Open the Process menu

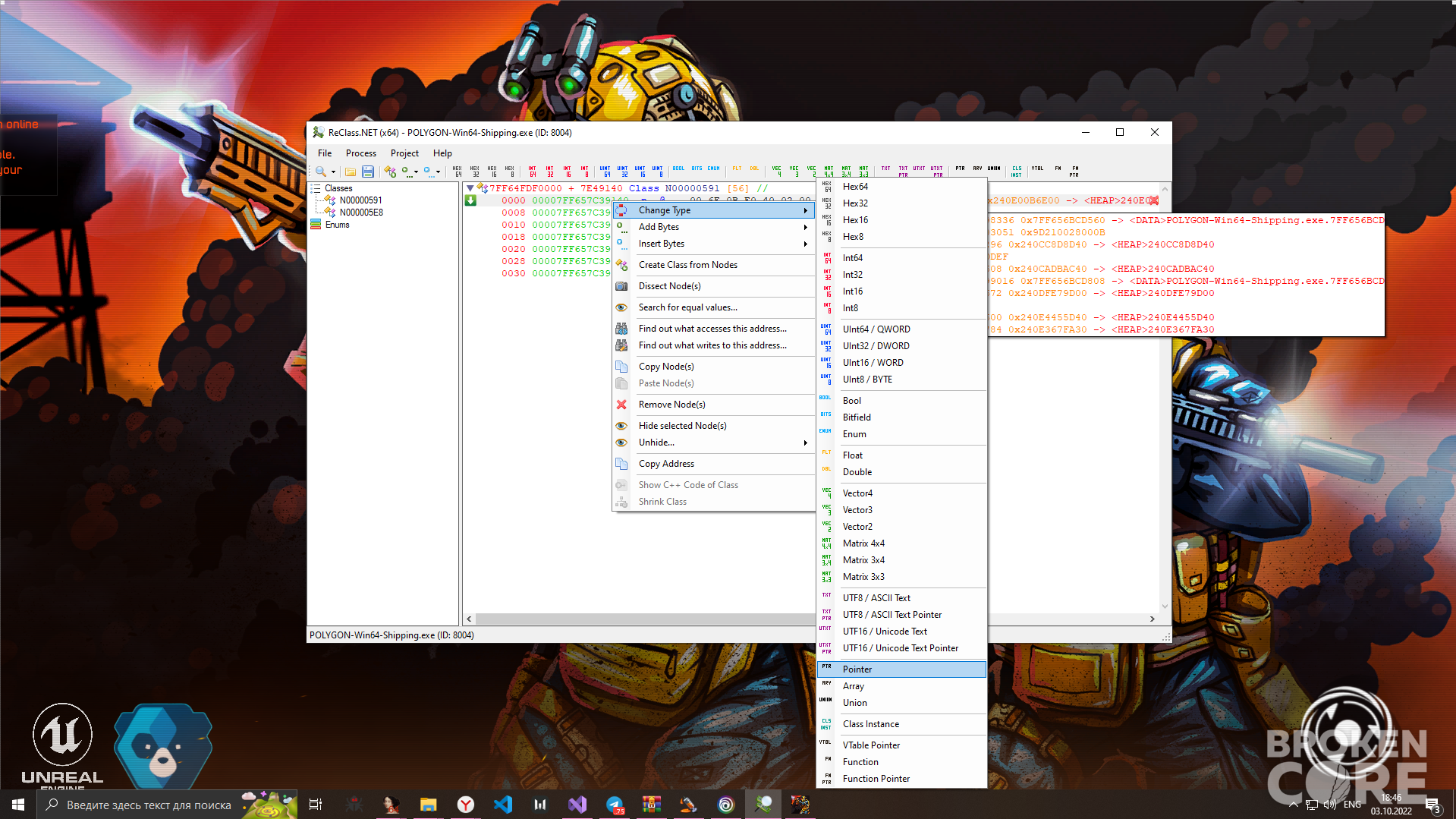pyautogui.click(x=361, y=153)
